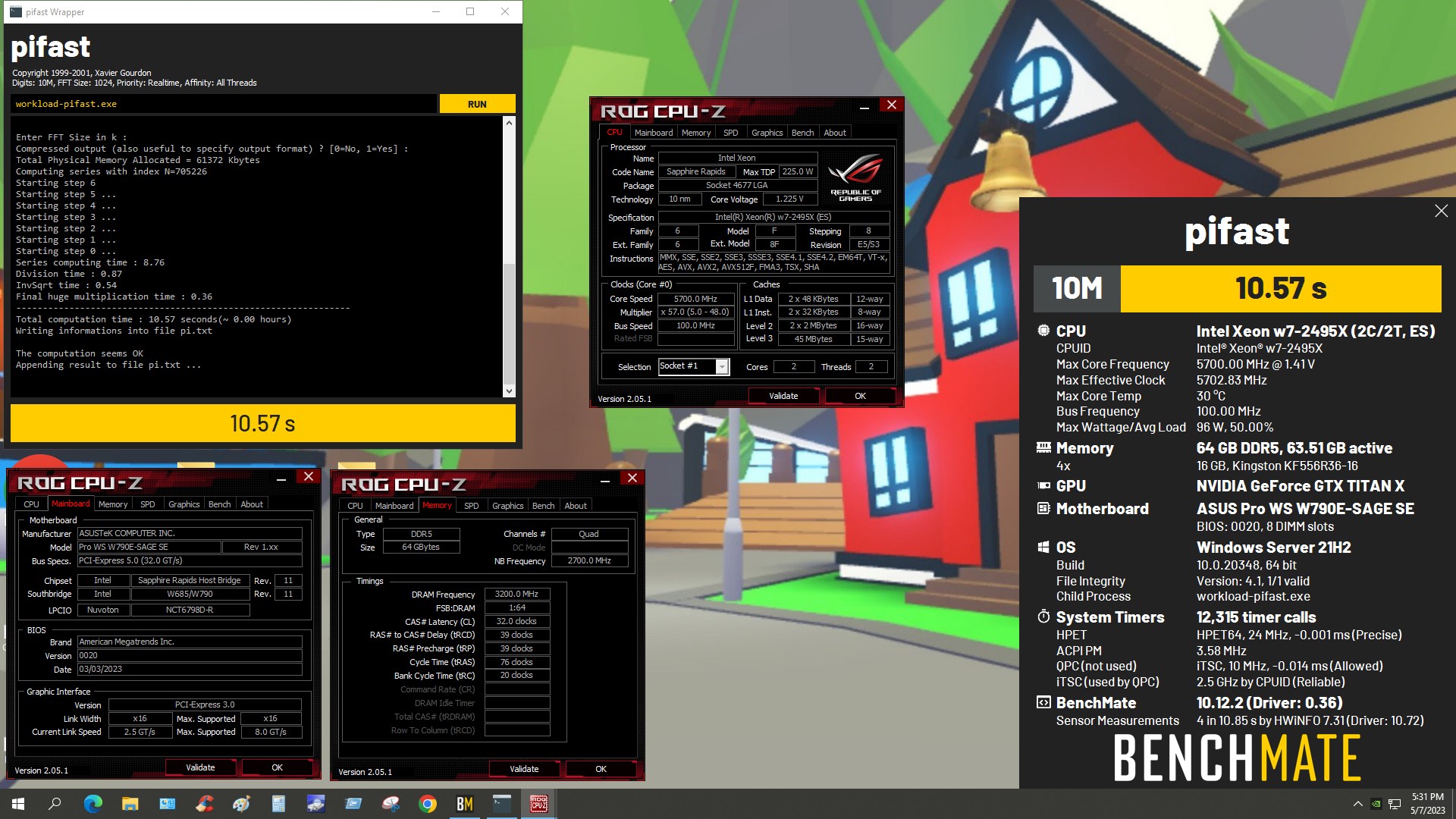1456x819 pixels.
Task: Open the Windows Start menu
Action: click(18, 804)
